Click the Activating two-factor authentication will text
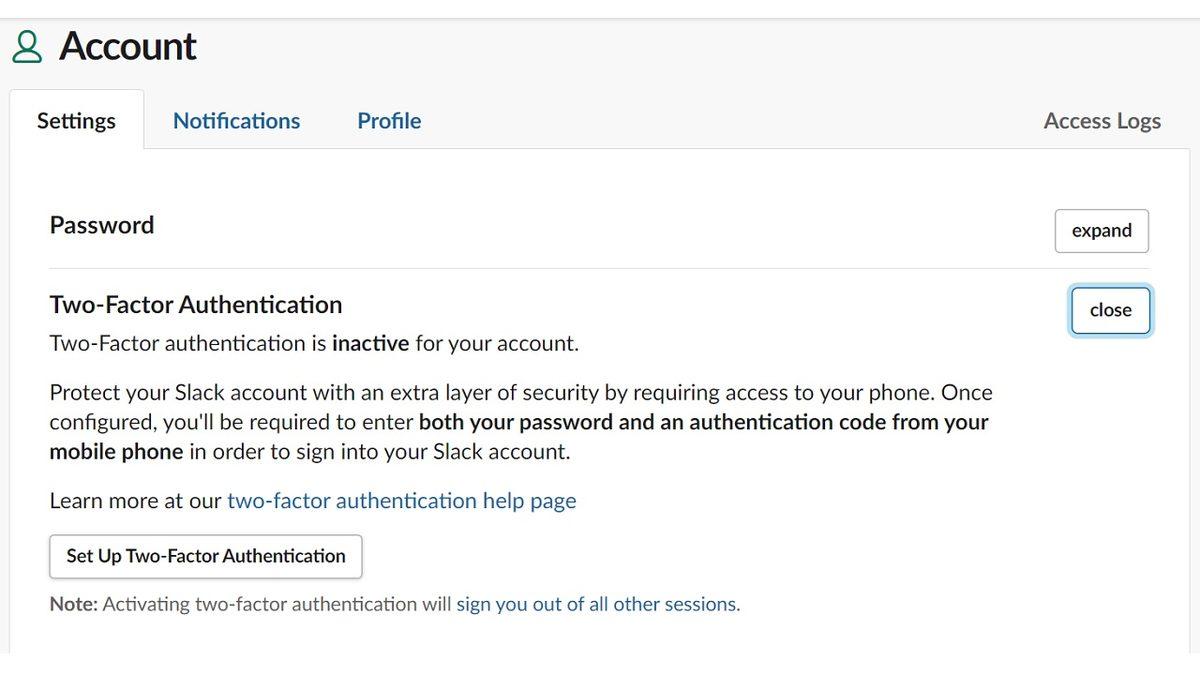This screenshot has width=1200, height=675. click(x=277, y=604)
